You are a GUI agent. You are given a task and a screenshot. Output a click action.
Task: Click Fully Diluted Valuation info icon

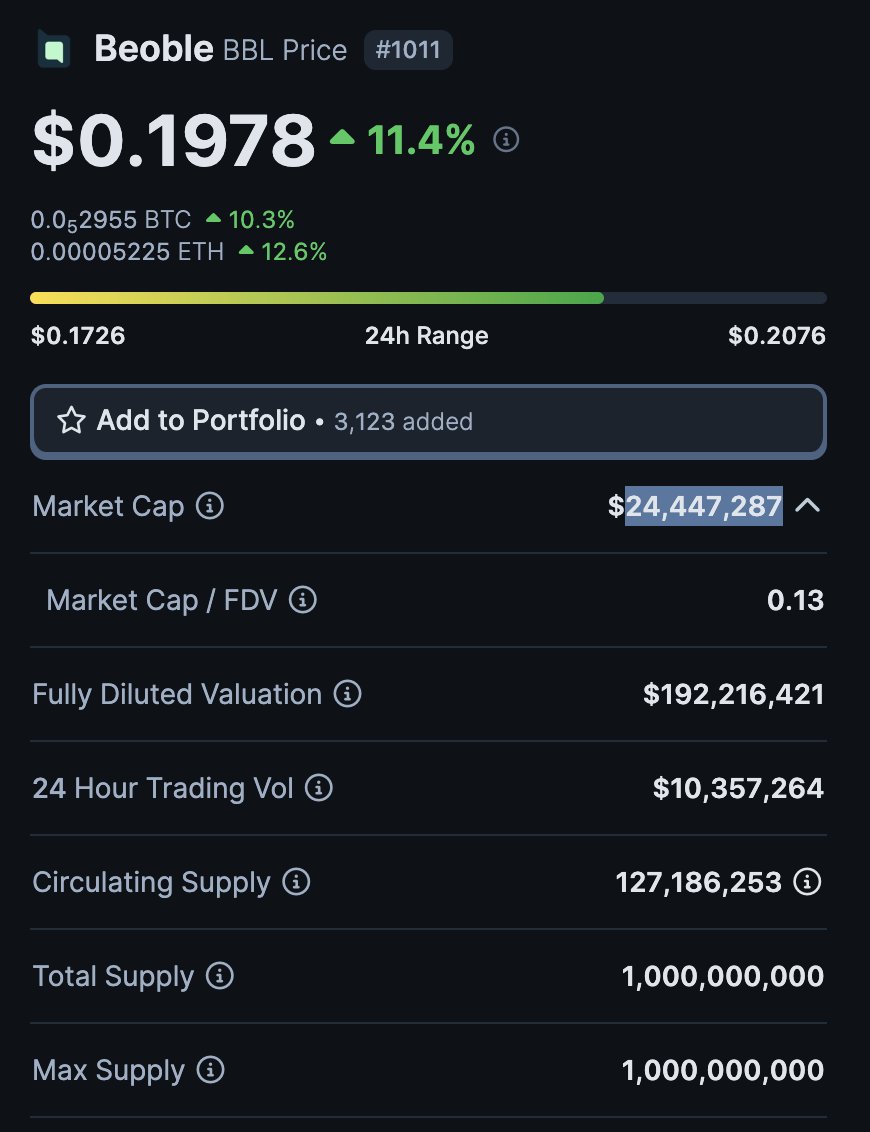pos(347,694)
